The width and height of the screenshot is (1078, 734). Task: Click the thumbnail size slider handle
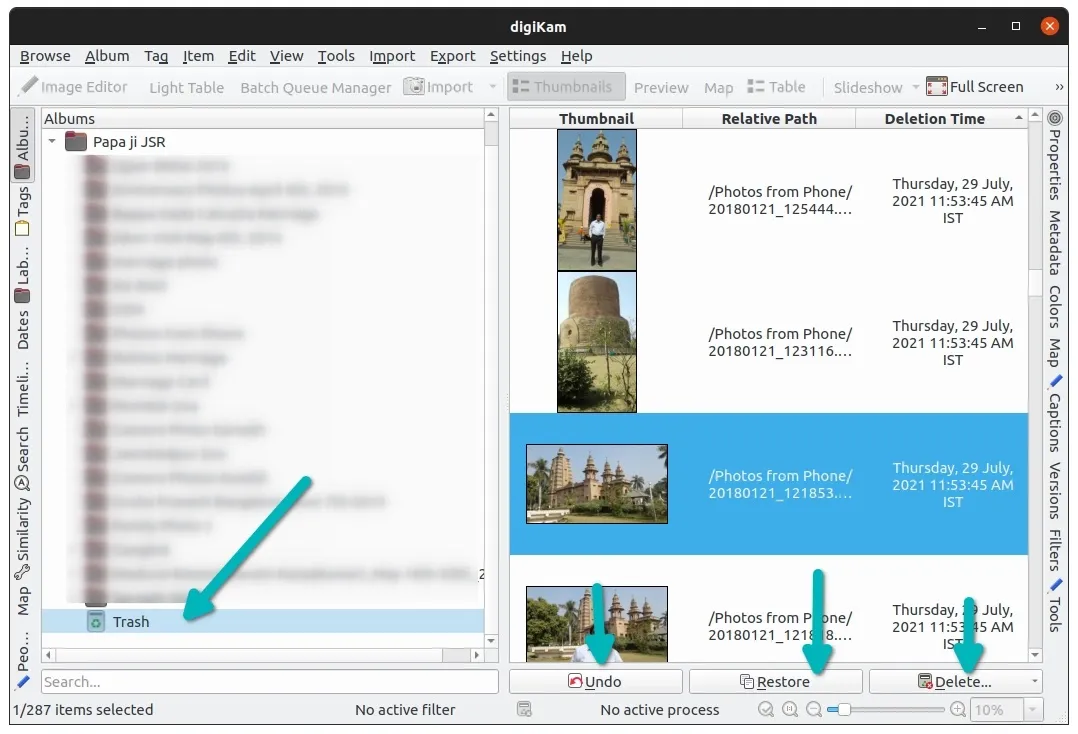844,709
